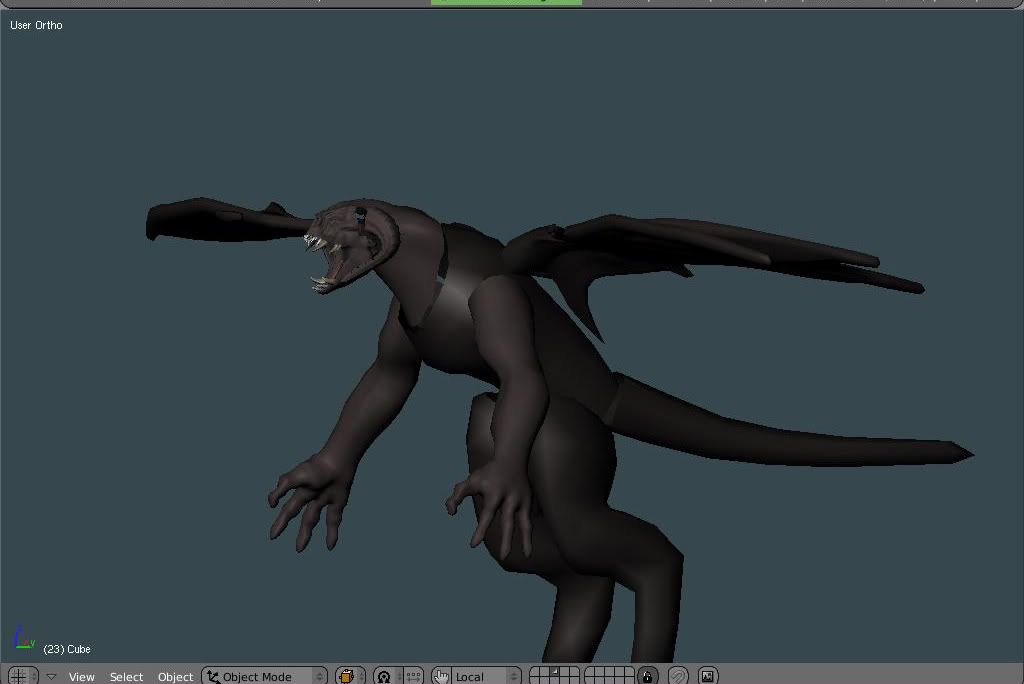
Task: Open the Object menu in header
Action: point(175,677)
